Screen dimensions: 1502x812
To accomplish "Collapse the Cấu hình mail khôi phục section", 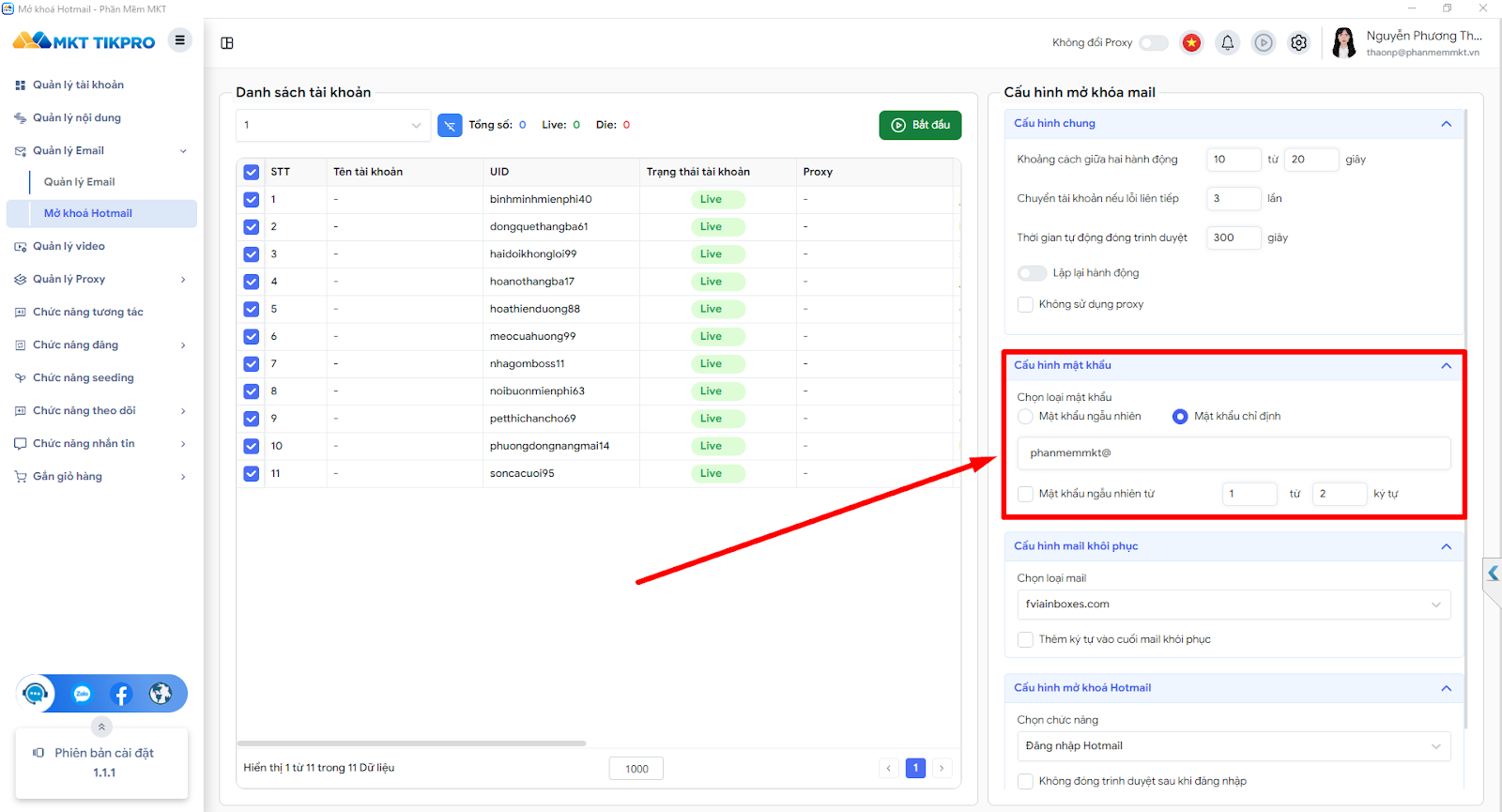I will 1446,546.
